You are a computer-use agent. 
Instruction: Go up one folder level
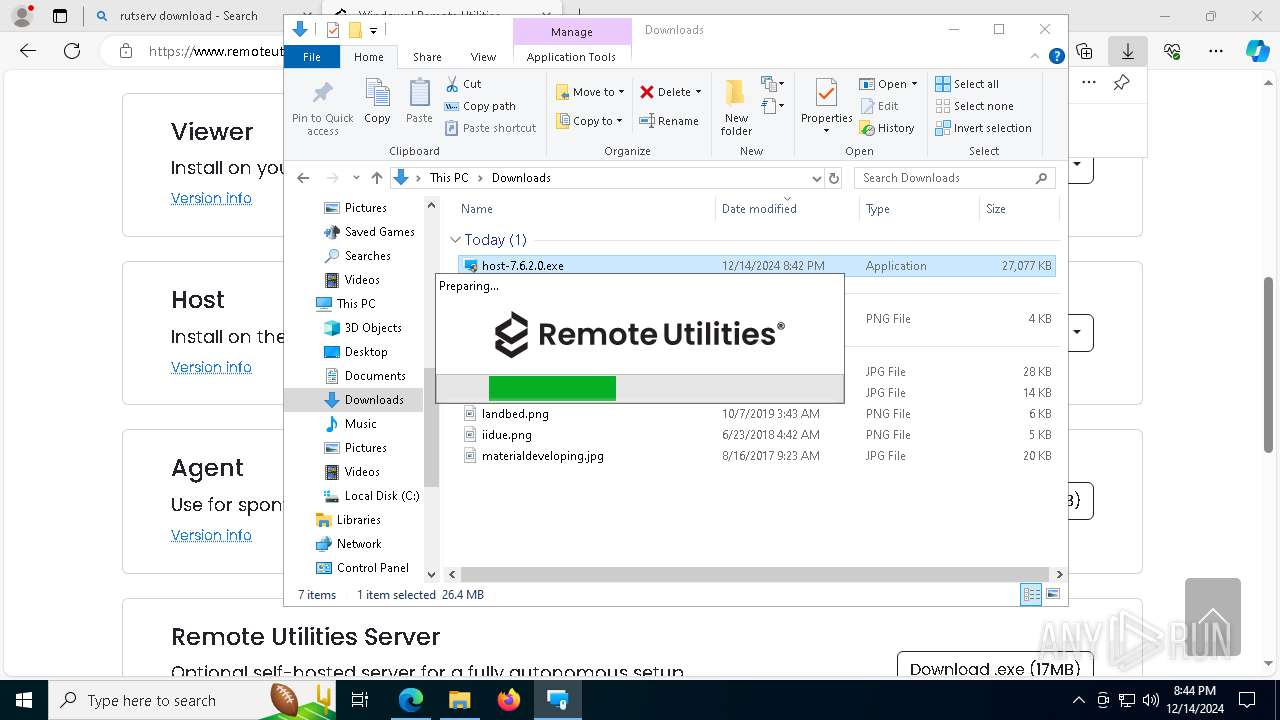[376, 178]
